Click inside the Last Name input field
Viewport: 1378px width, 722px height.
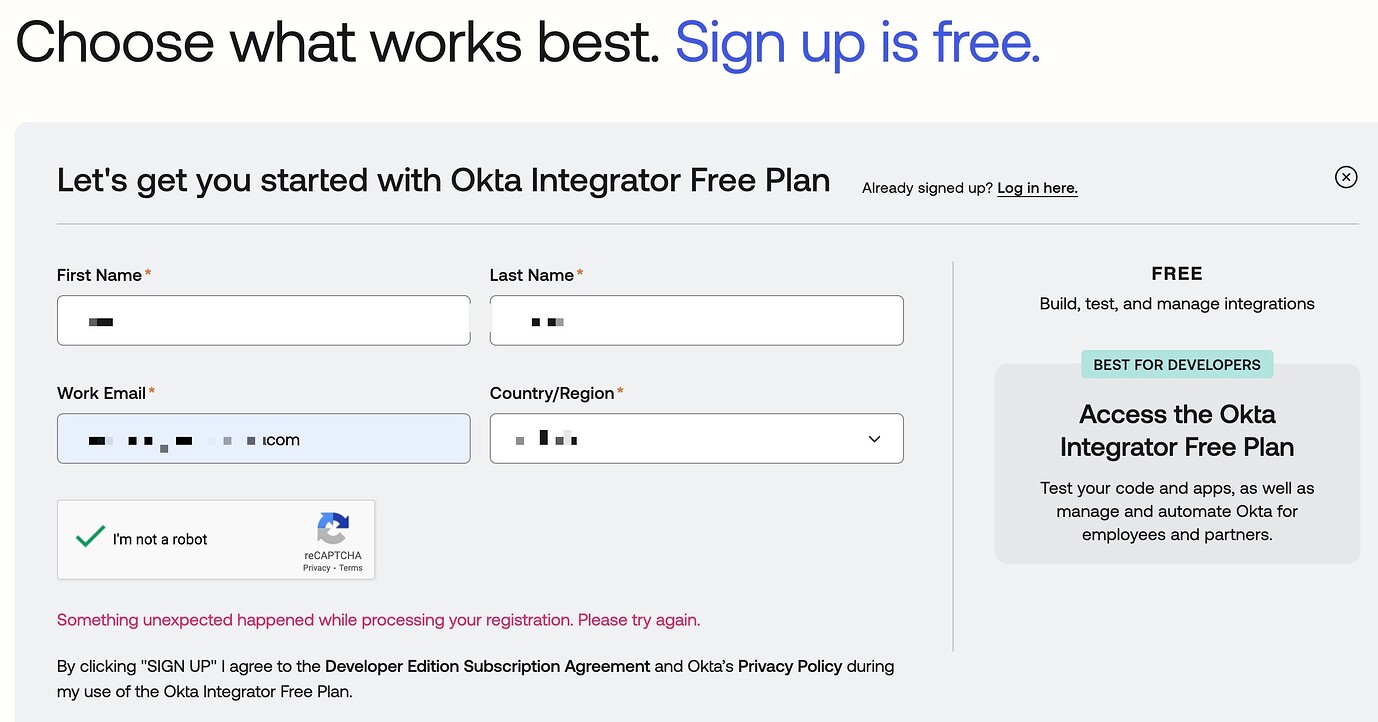(696, 320)
